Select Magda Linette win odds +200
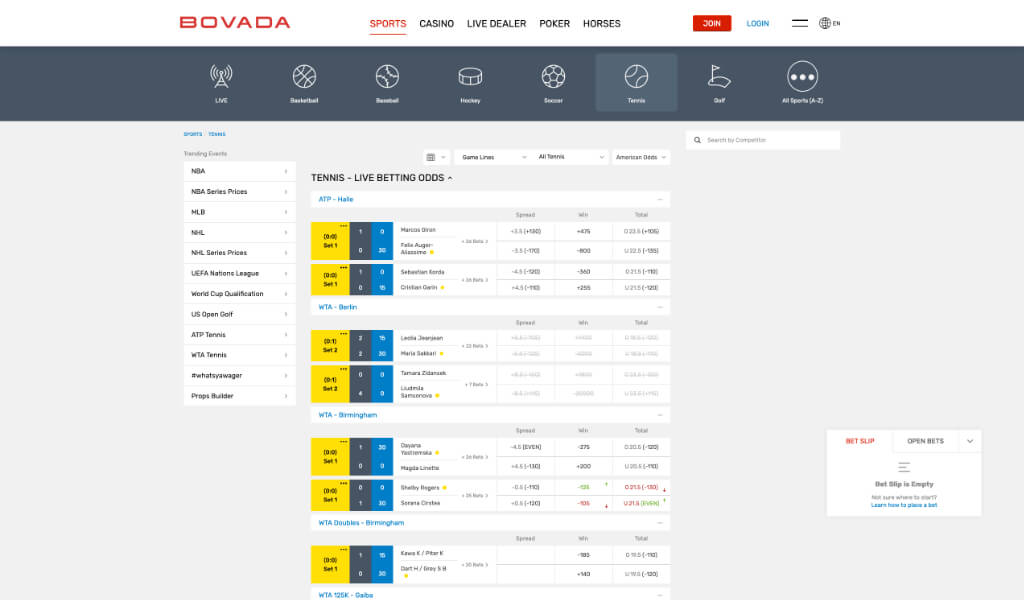1024x600 pixels. 583,466
